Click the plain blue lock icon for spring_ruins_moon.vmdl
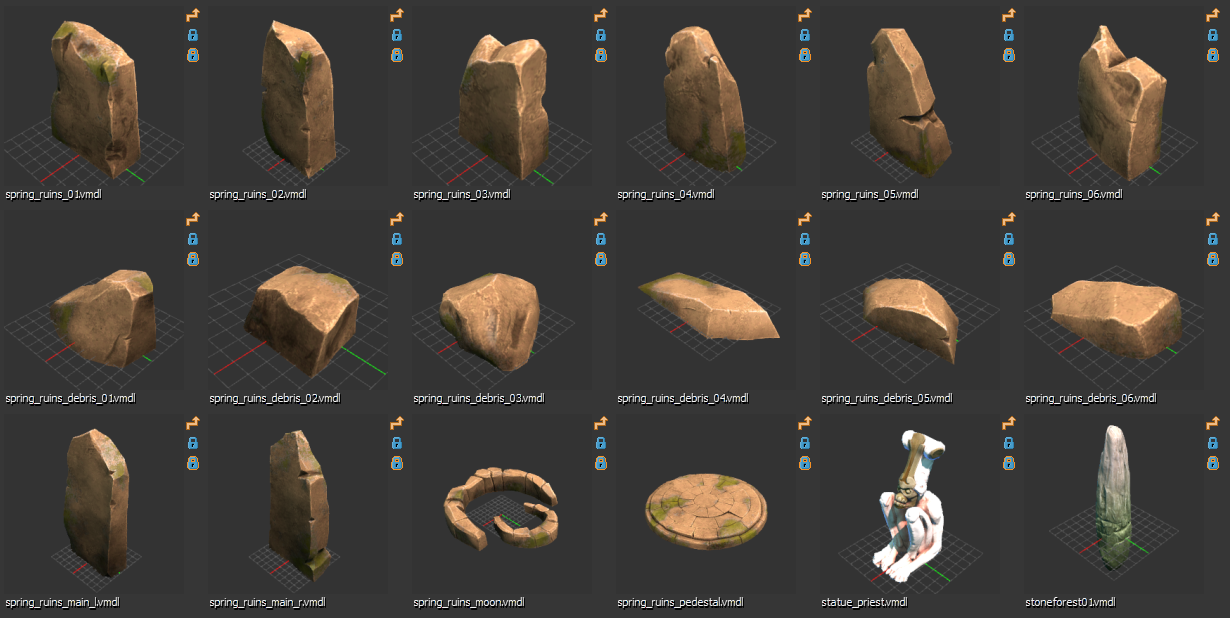Viewport: 1230px width, 618px height. click(x=601, y=443)
